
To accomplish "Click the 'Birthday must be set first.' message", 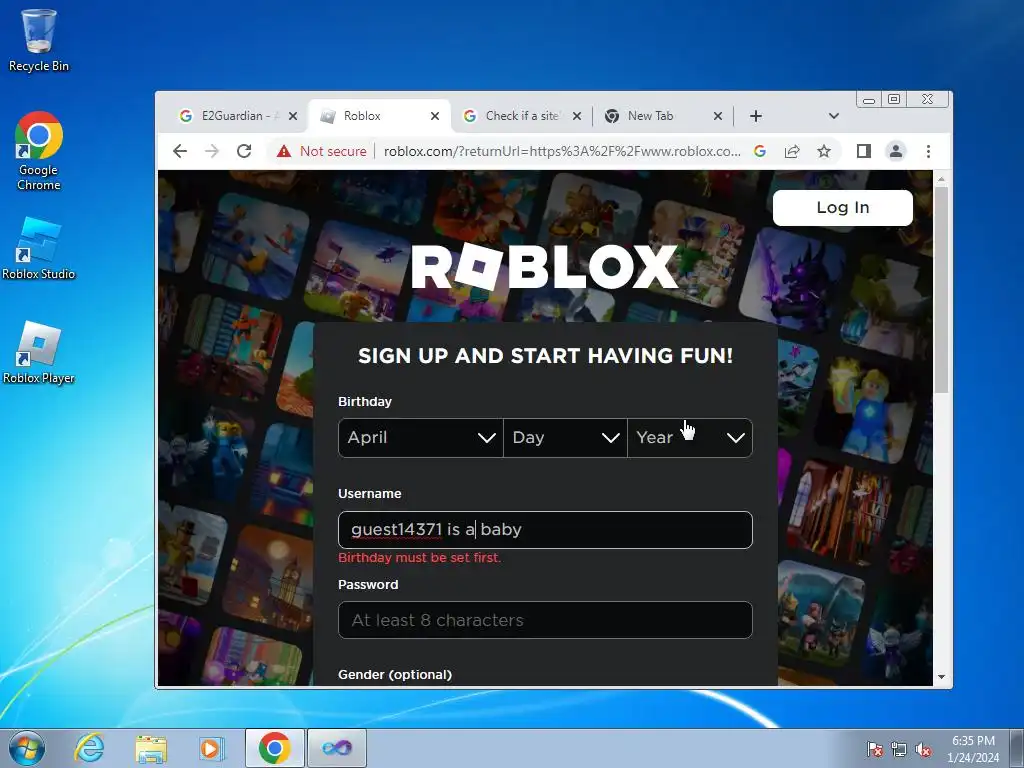I will click(x=419, y=558).
